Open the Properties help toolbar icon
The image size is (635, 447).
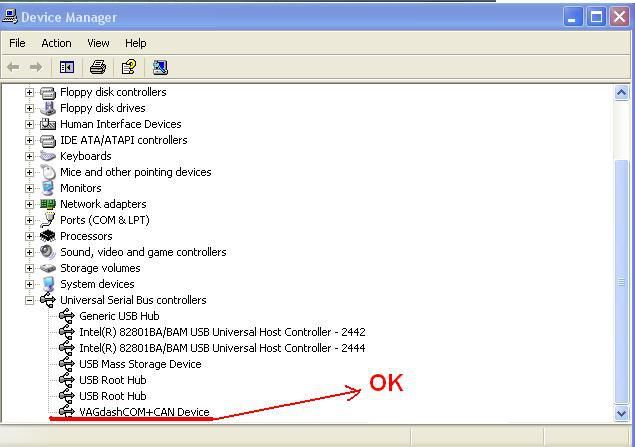[x=129, y=67]
